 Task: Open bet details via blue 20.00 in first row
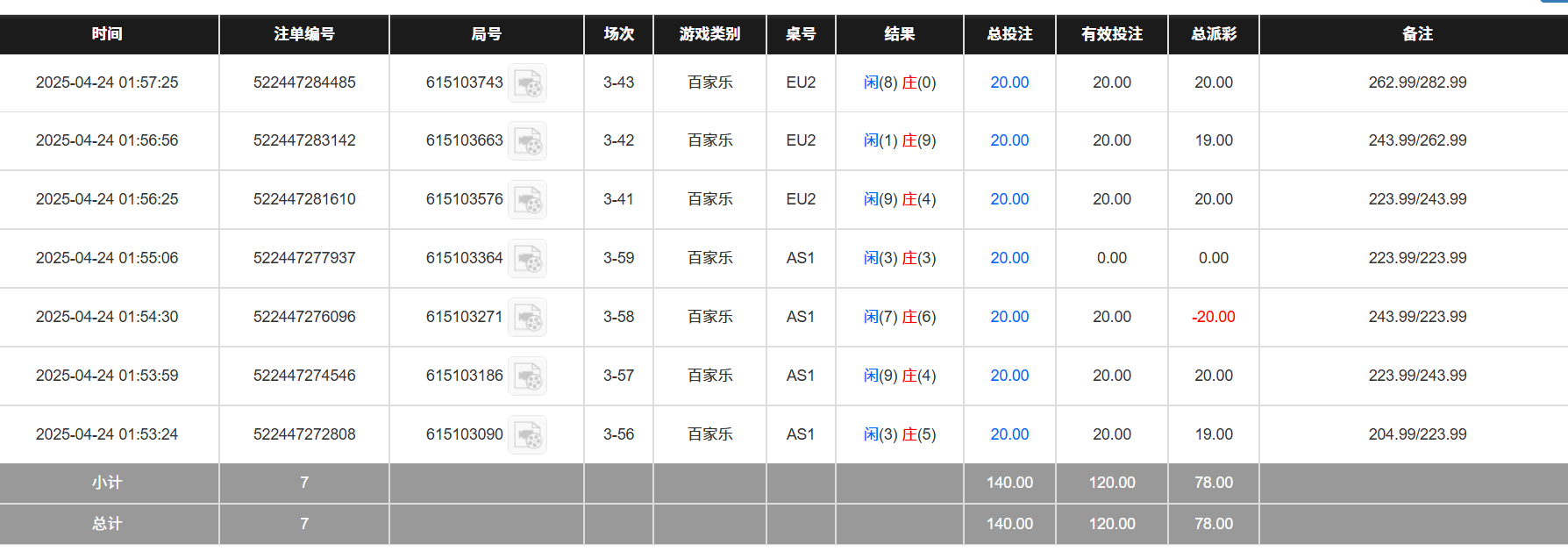pyautogui.click(x=1009, y=82)
